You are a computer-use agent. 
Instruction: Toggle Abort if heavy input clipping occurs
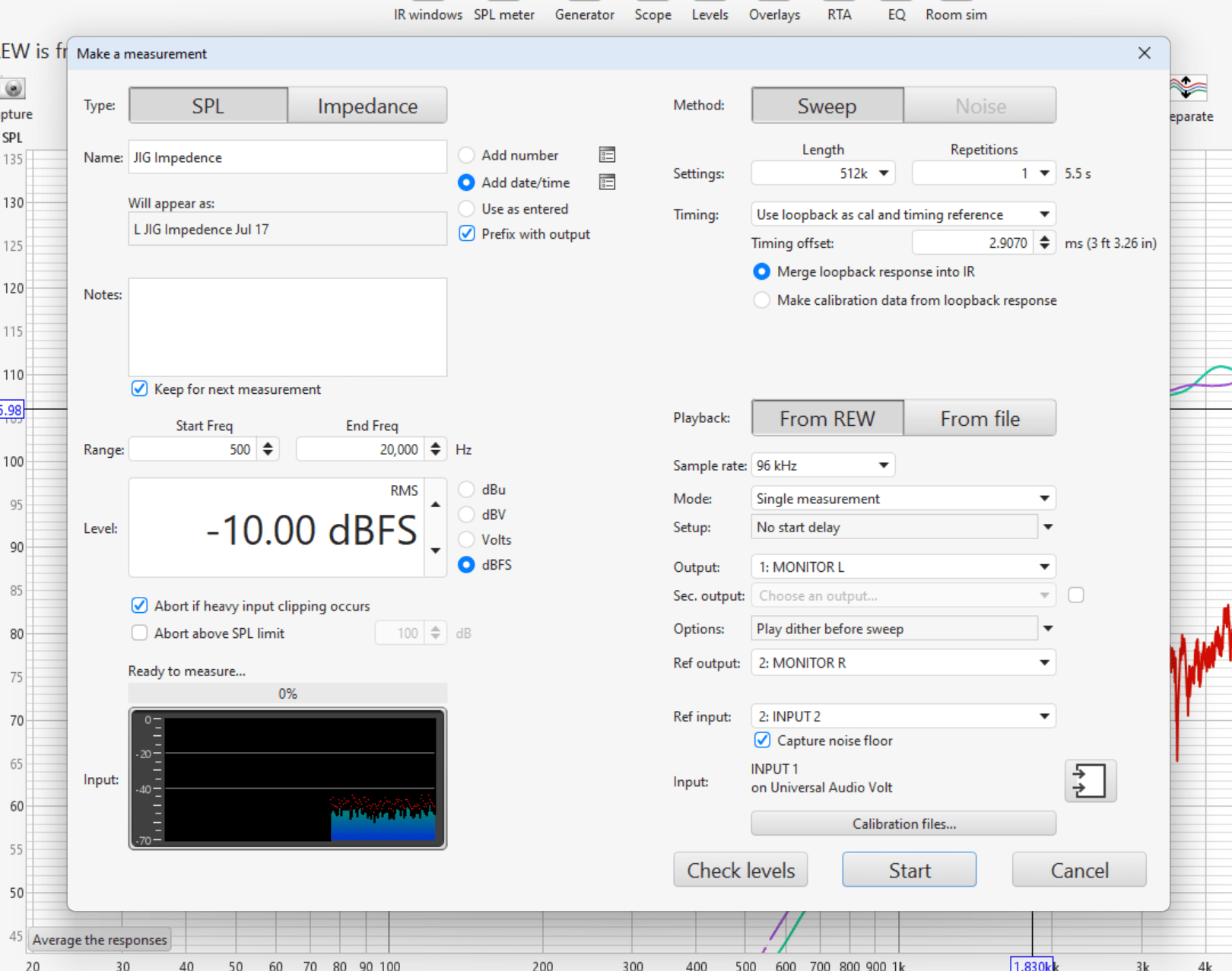tap(139, 606)
